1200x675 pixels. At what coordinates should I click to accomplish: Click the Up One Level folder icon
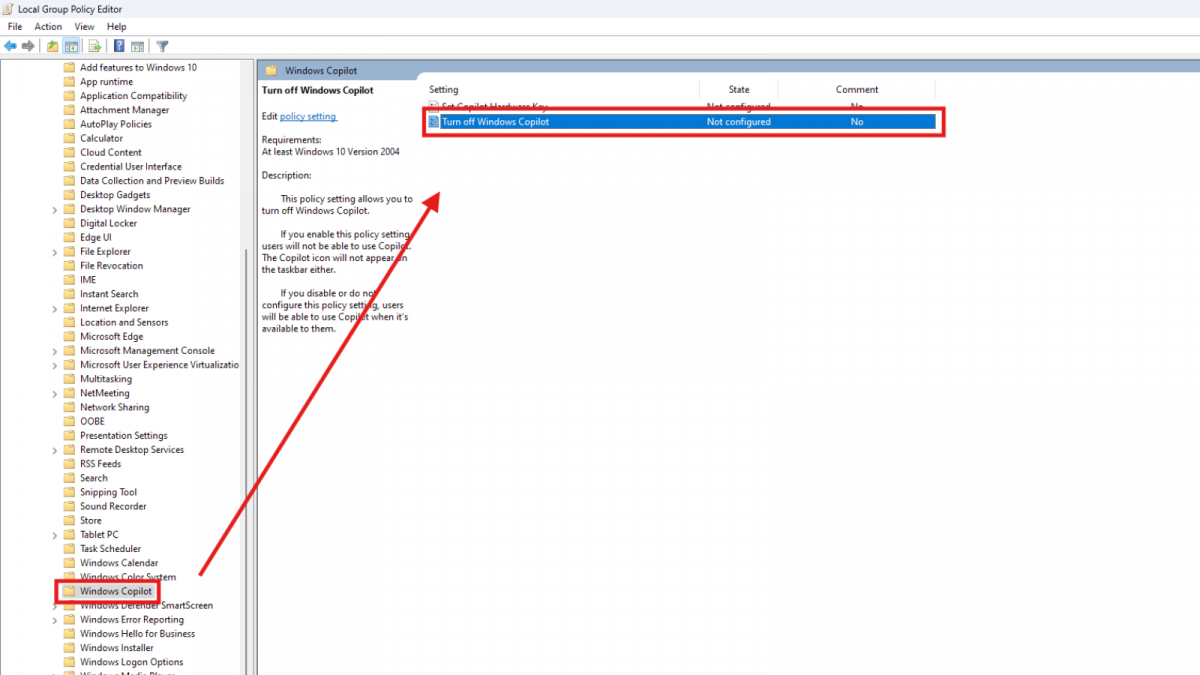point(53,46)
